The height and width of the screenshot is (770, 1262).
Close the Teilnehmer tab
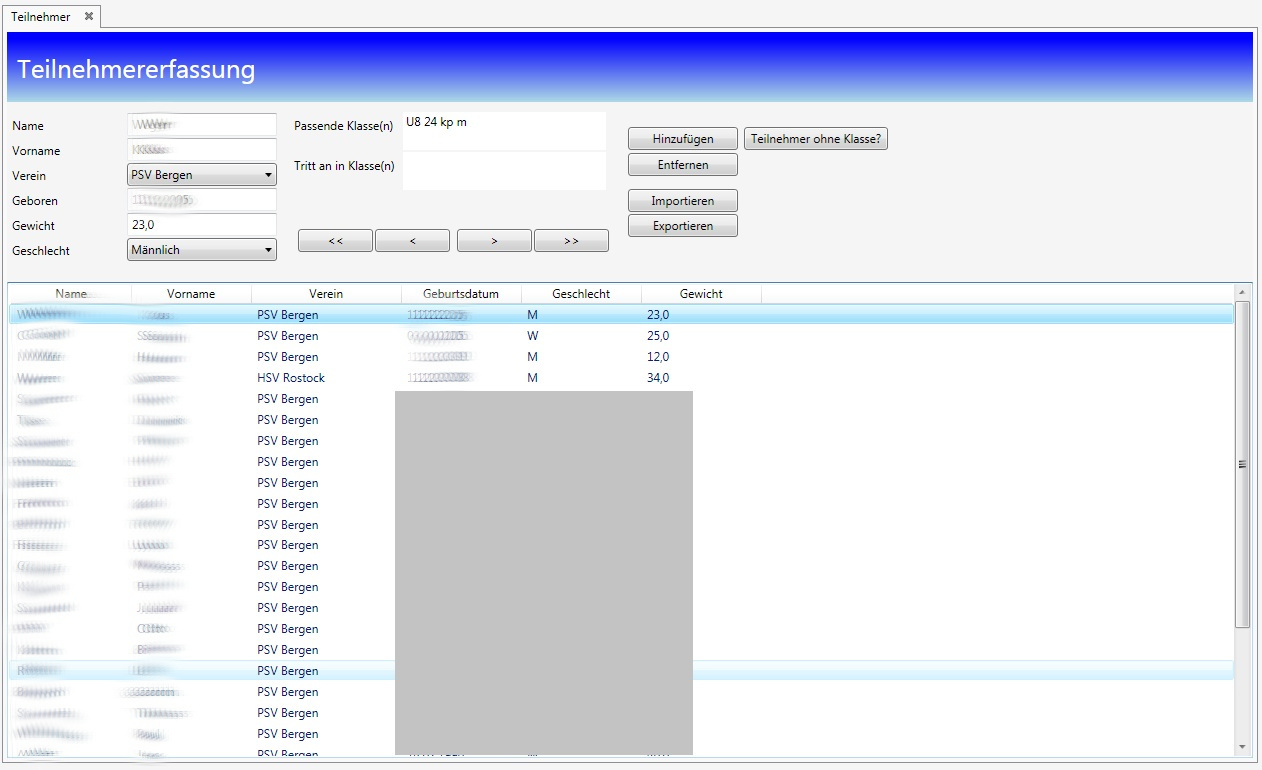click(x=89, y=16)
